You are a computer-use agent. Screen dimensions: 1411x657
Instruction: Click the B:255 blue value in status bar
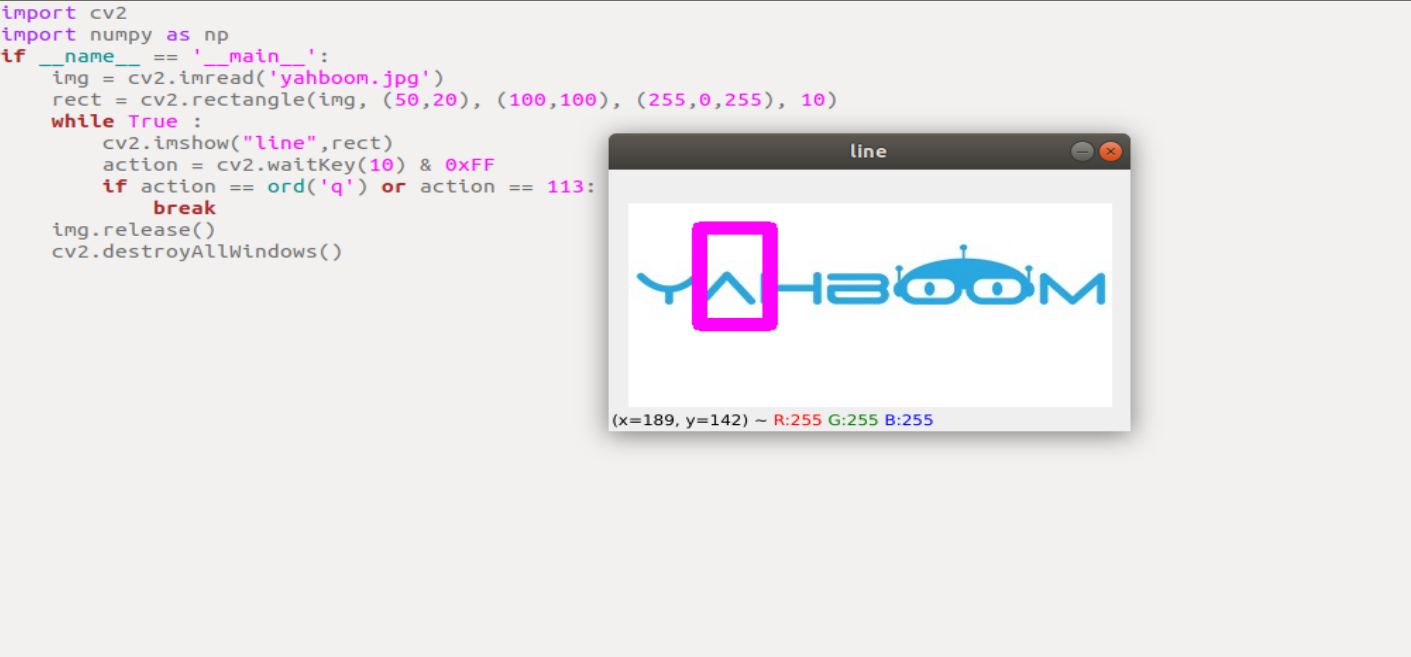pos(908,420)
